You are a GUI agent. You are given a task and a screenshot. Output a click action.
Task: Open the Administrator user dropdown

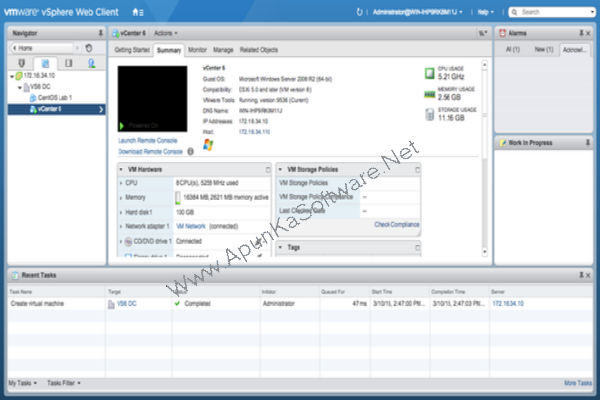[x=417, y=12]
